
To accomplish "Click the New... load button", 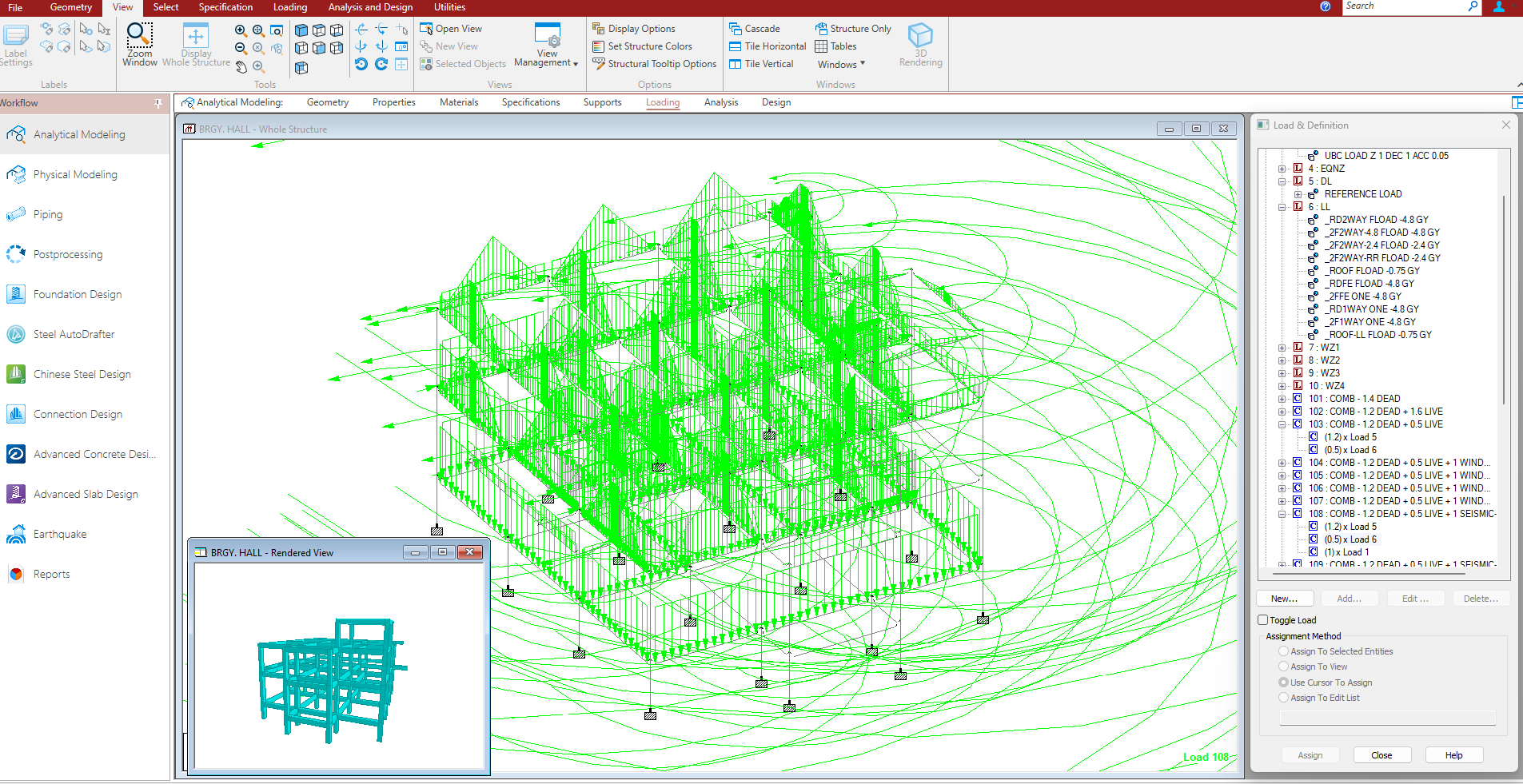I will [x=1284, y=599].
